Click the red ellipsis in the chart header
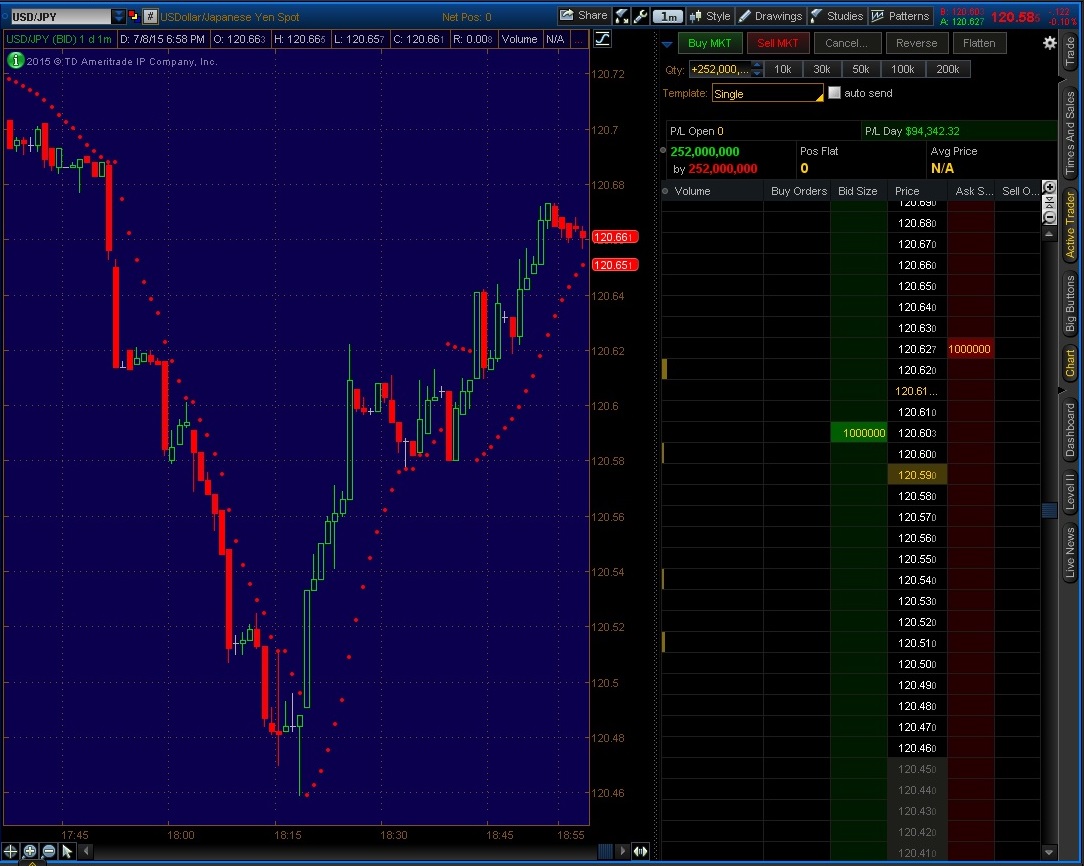The height and width of the screenshot is (866, 1084). pos(579,39)
